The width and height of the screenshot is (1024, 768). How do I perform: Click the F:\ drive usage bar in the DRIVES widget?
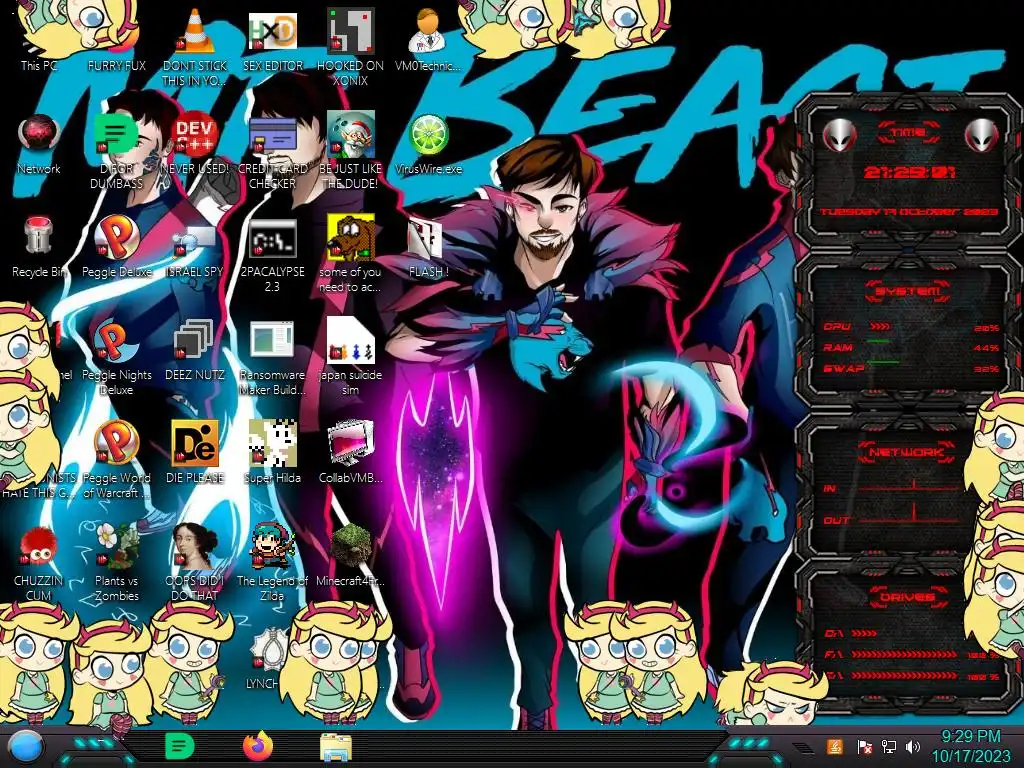coord(904,654)
